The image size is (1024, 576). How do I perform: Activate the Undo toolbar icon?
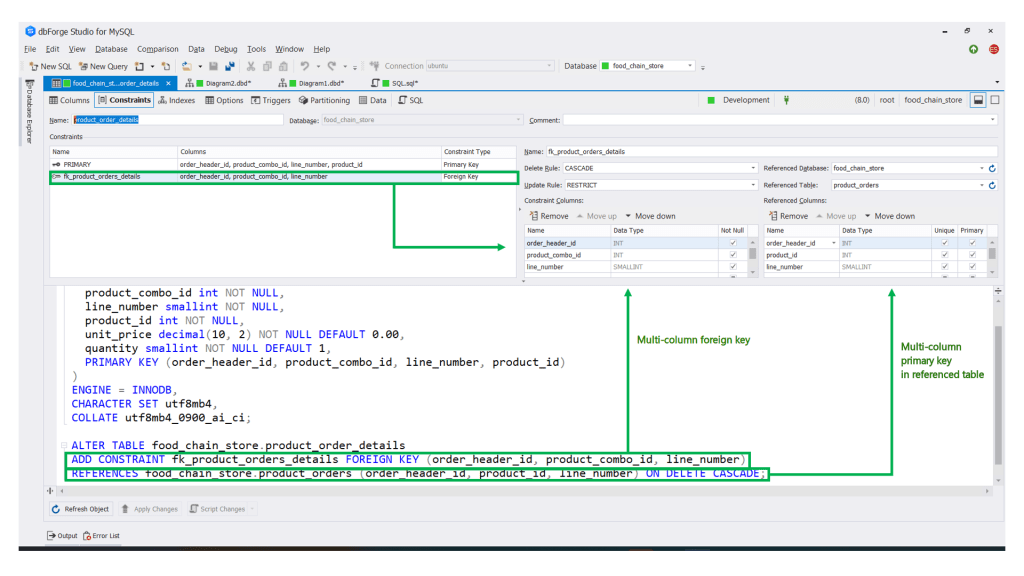coord(305,66)
